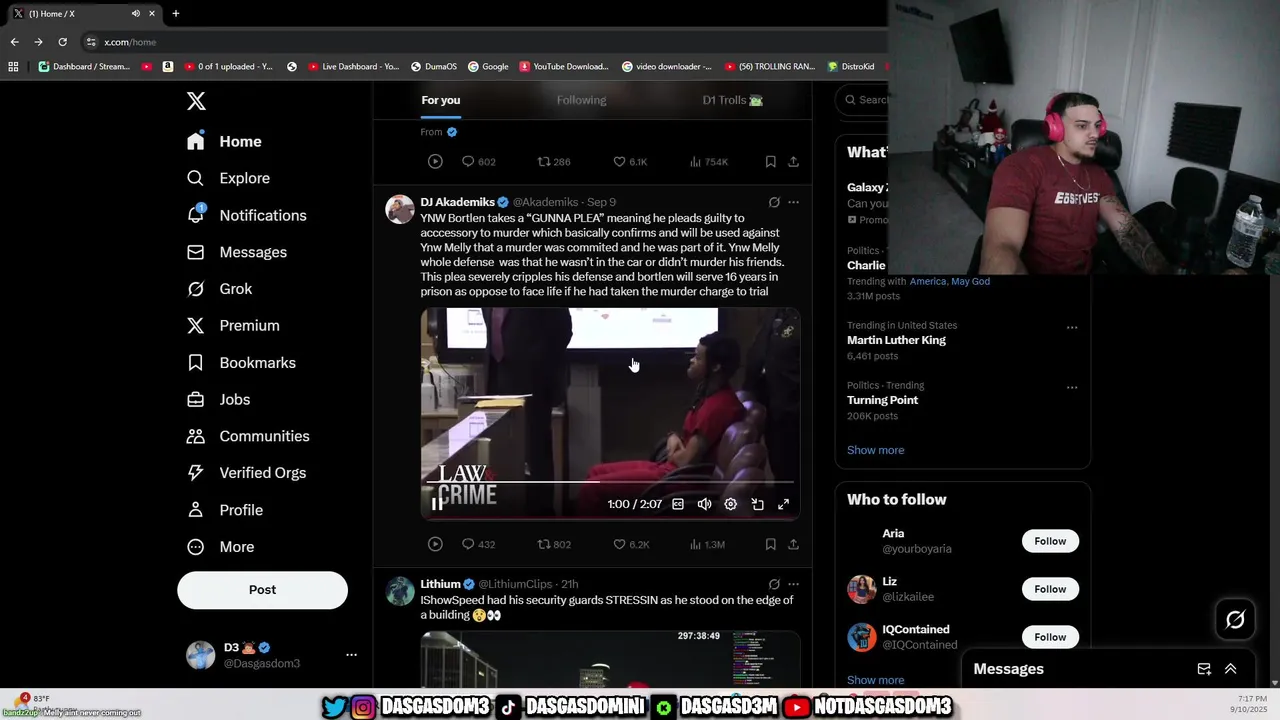
Task: Click the play icon under DJ Akademiks video
Action: coord(435,544)
